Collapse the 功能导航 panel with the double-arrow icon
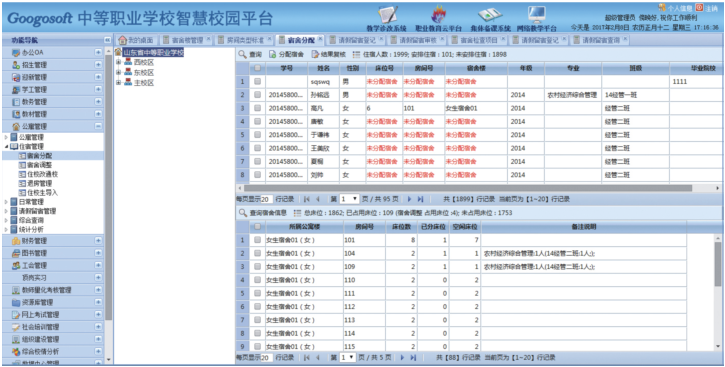 coord(107,40)
